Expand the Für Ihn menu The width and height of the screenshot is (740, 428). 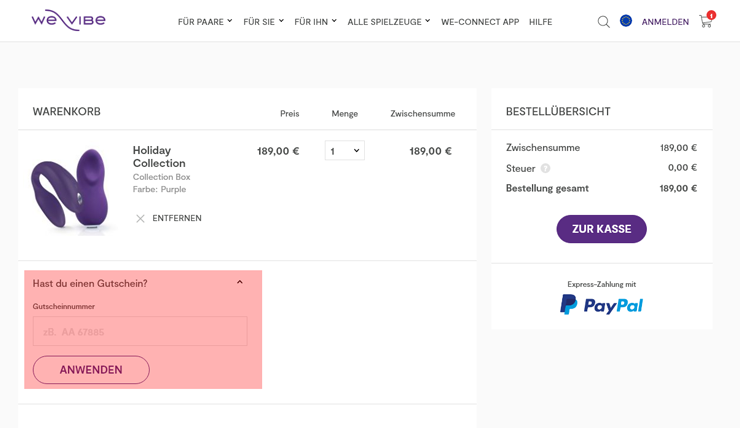coord(315,22)
